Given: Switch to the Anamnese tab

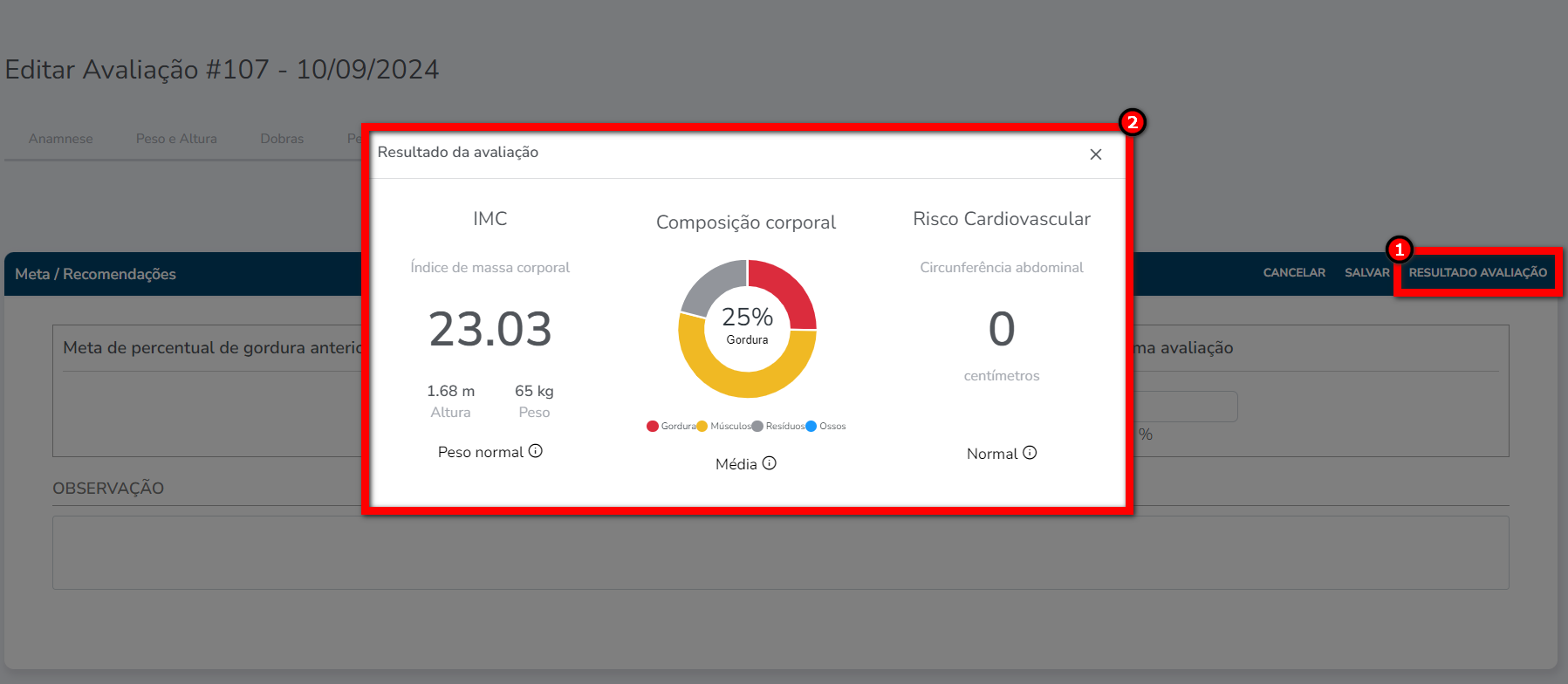Looking at the screenshot, I should (x=60, y=139).
